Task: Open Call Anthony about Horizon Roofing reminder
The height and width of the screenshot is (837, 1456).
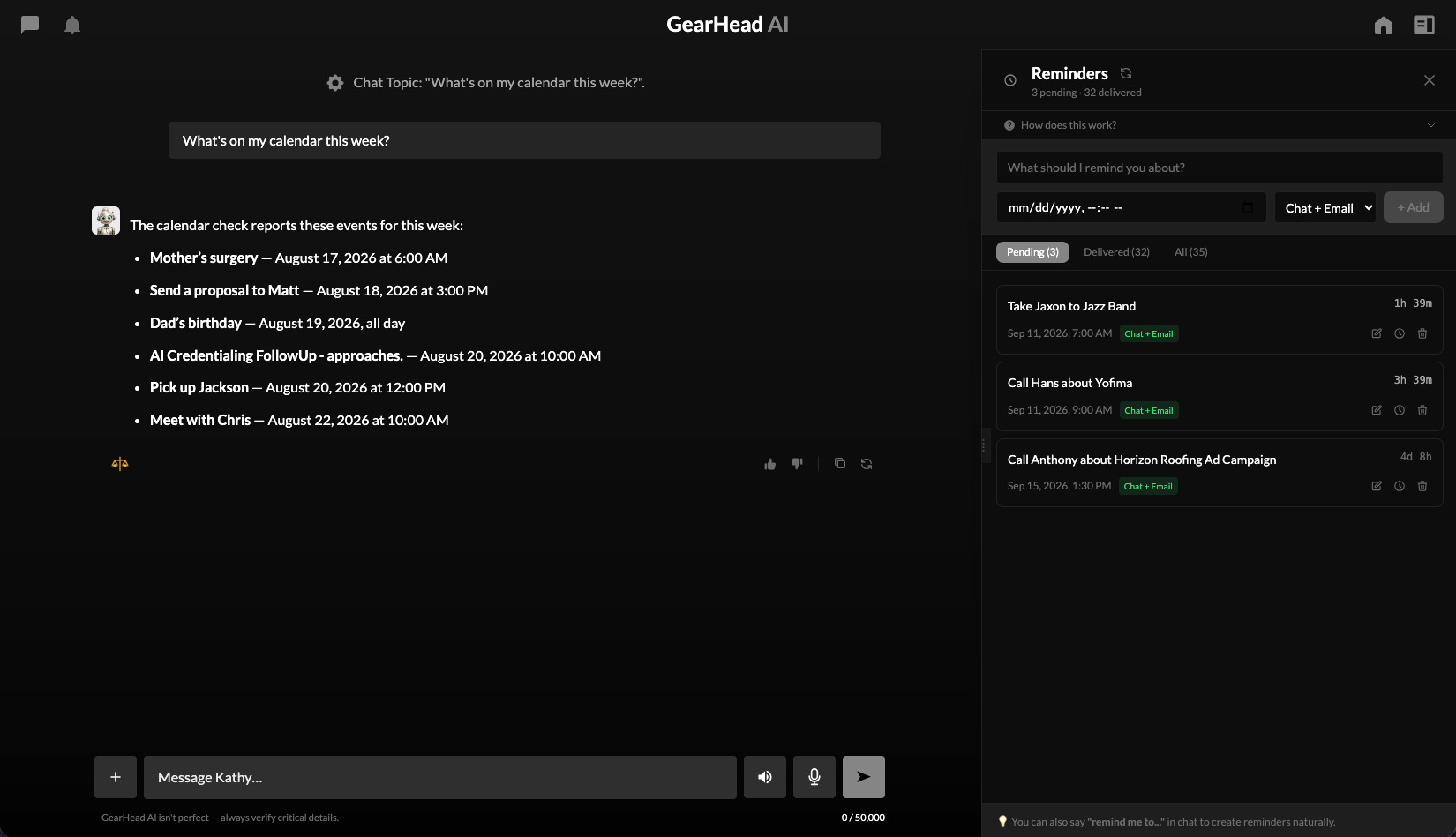Action: point(1220,472)
